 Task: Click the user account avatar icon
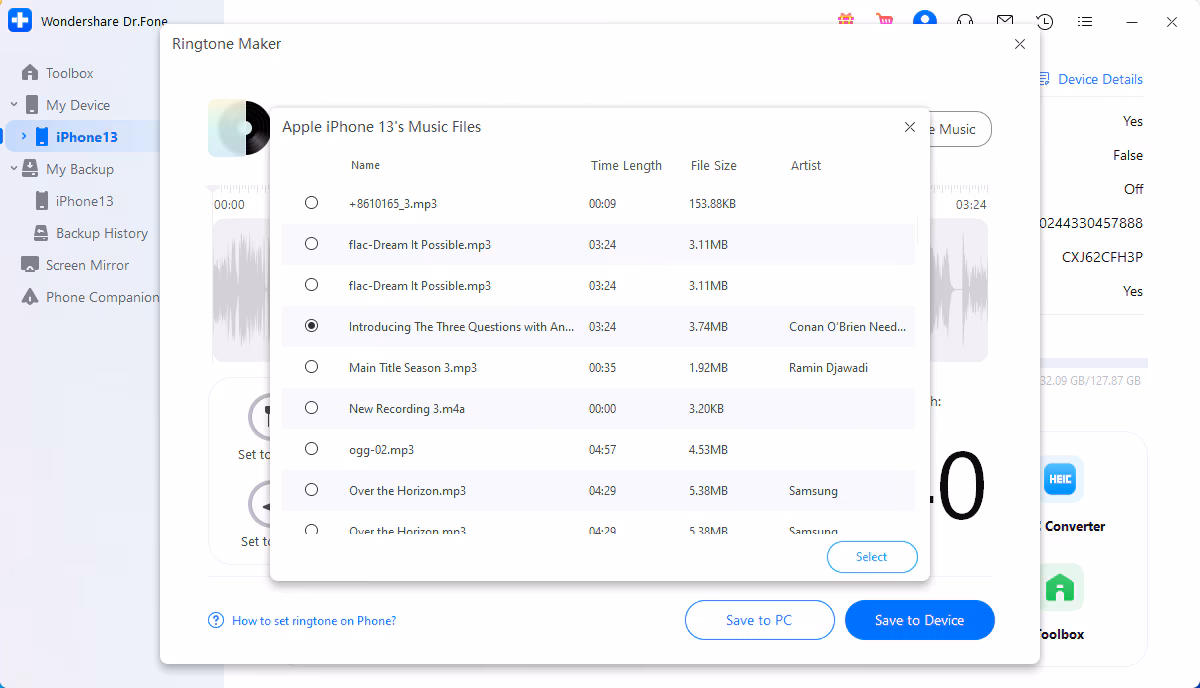pos(925,20)
